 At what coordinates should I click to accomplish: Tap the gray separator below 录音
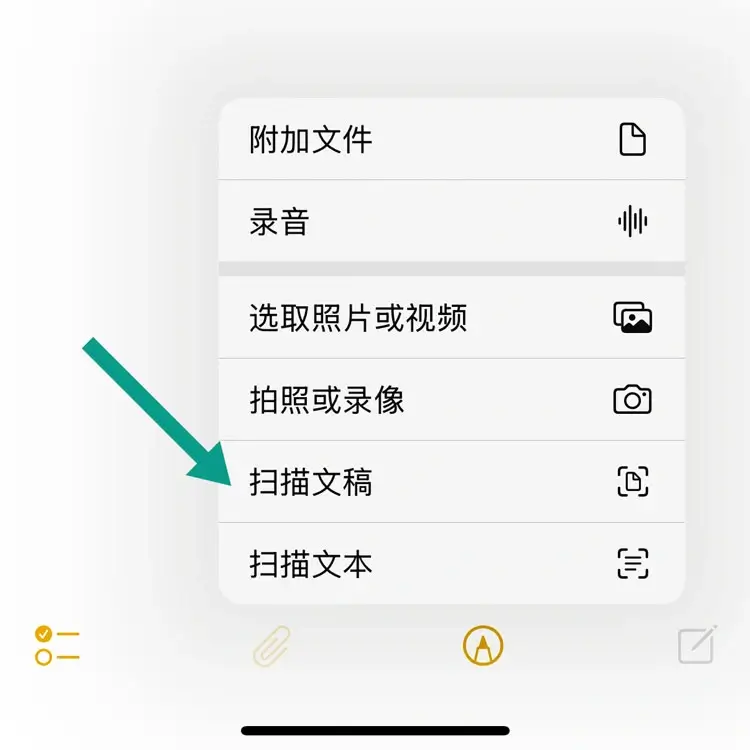tap(452, 269)
